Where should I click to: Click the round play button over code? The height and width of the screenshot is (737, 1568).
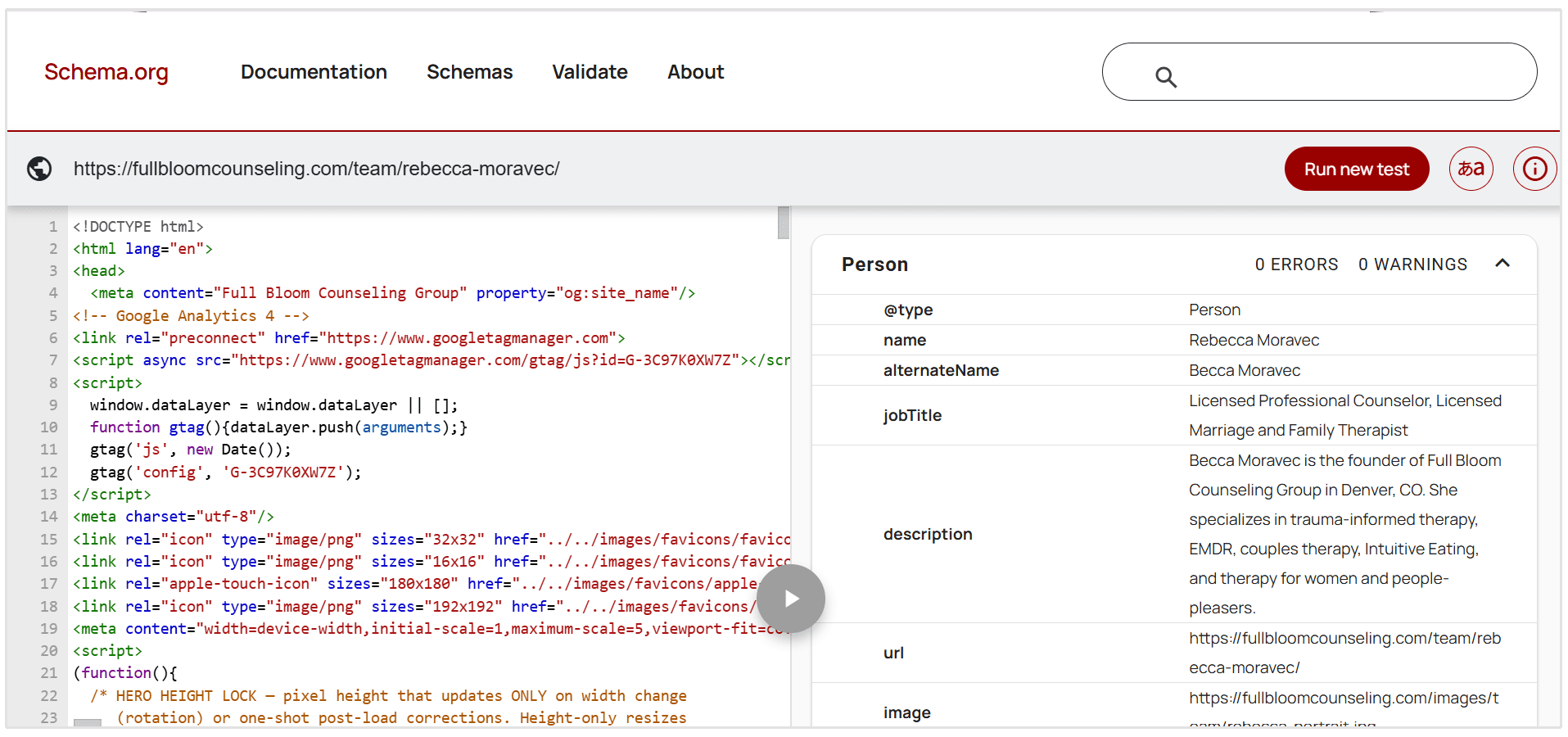click(x=791, y=599)
